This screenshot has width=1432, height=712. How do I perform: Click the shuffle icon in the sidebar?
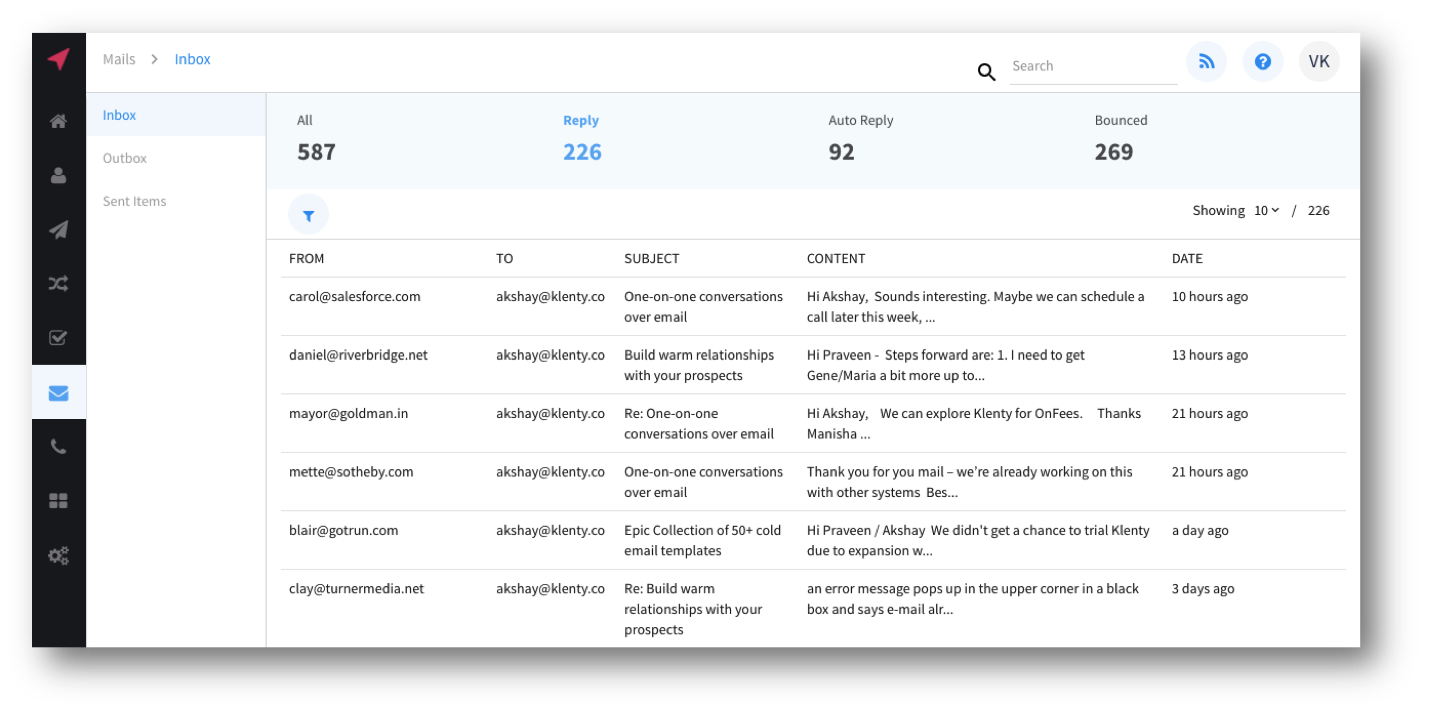coord(57,283)
